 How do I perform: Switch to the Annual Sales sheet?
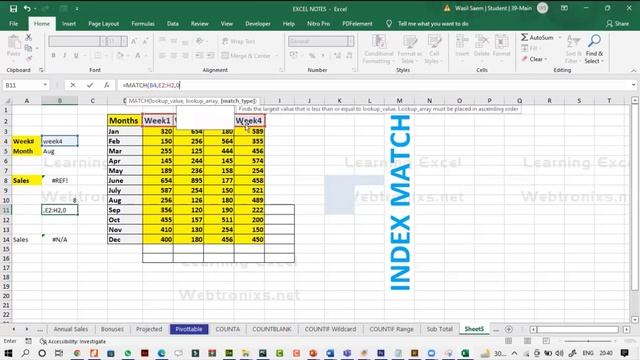71,329
